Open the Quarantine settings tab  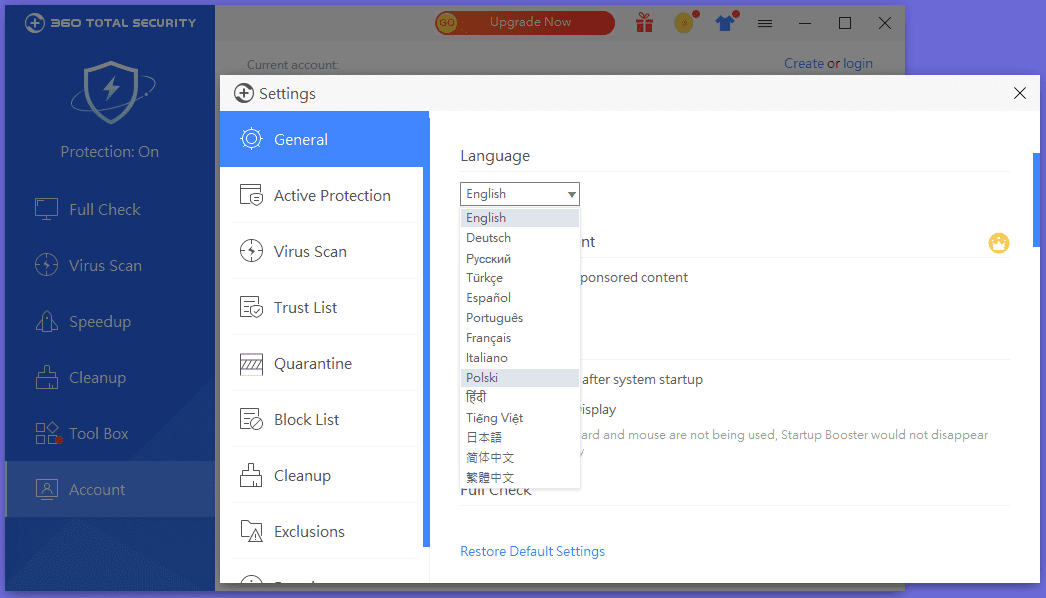[x=324, y=363]
